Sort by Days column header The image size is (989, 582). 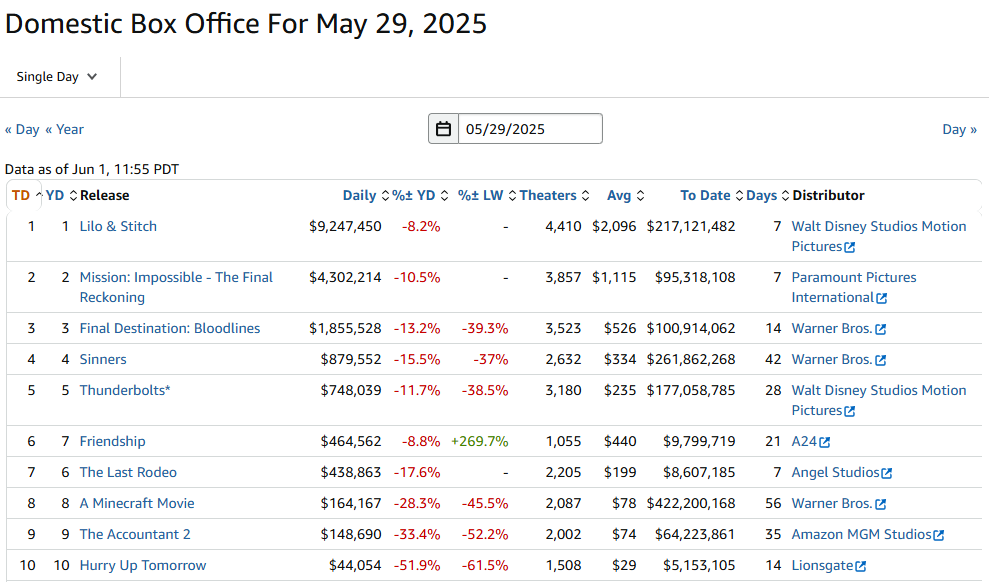[768, 195]
